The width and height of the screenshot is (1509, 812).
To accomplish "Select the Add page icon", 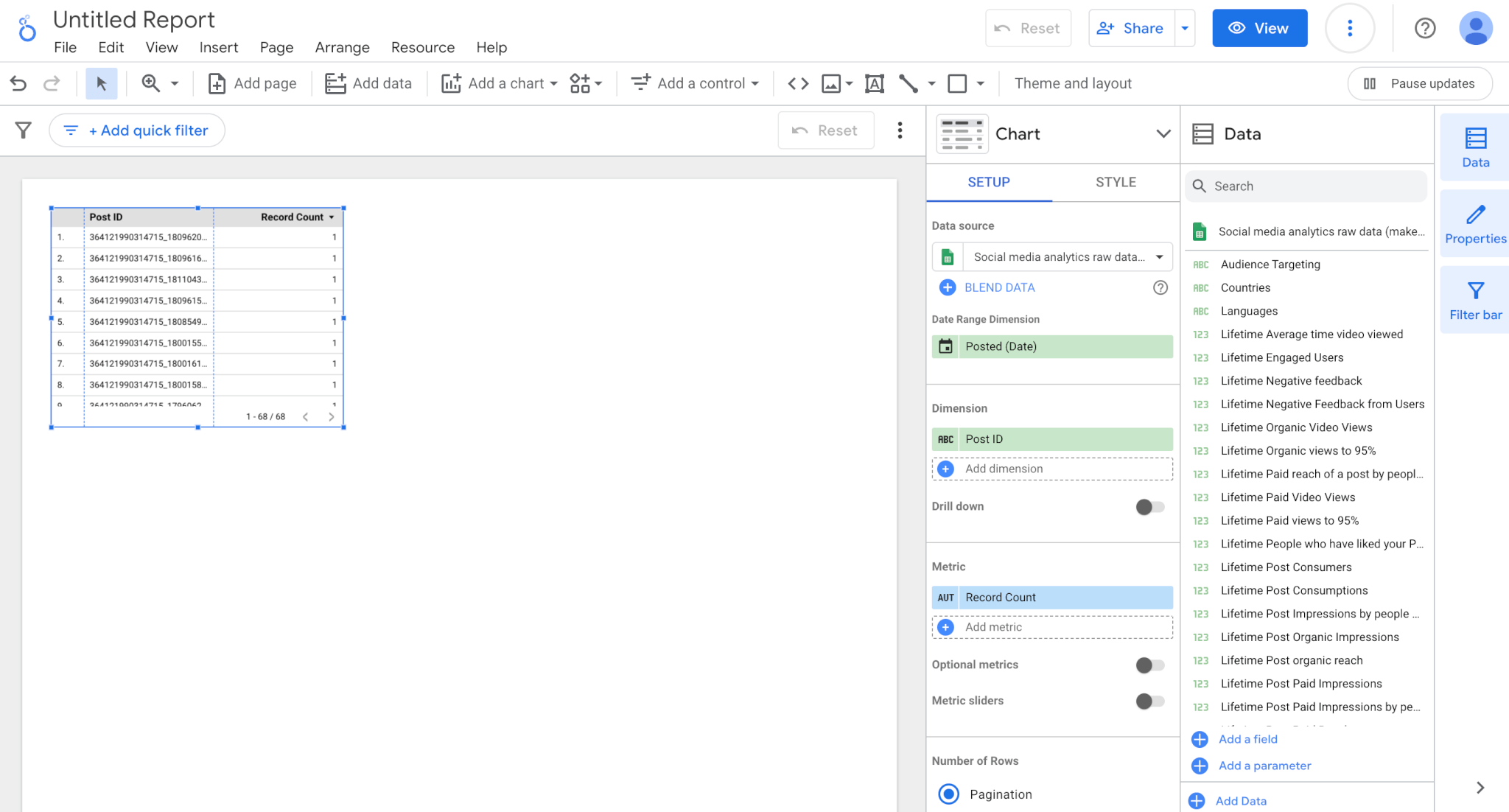I will (216, 83).
